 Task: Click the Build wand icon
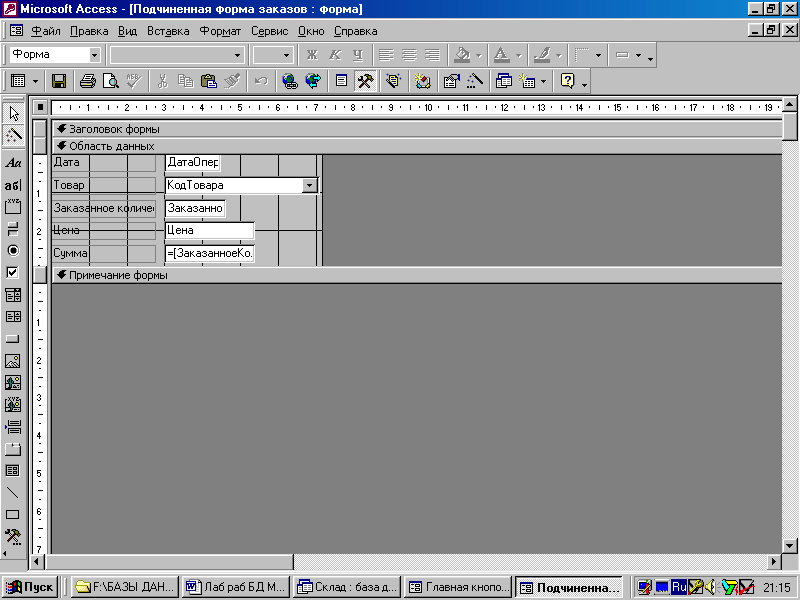474,81
